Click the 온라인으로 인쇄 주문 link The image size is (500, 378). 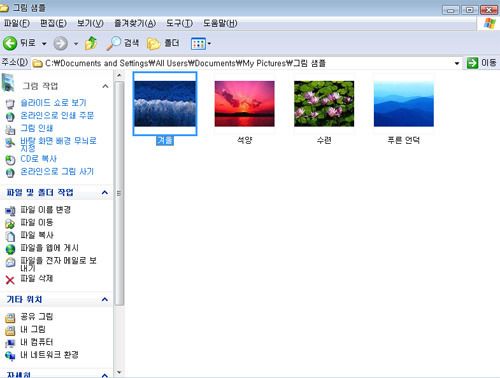point(57,115)
